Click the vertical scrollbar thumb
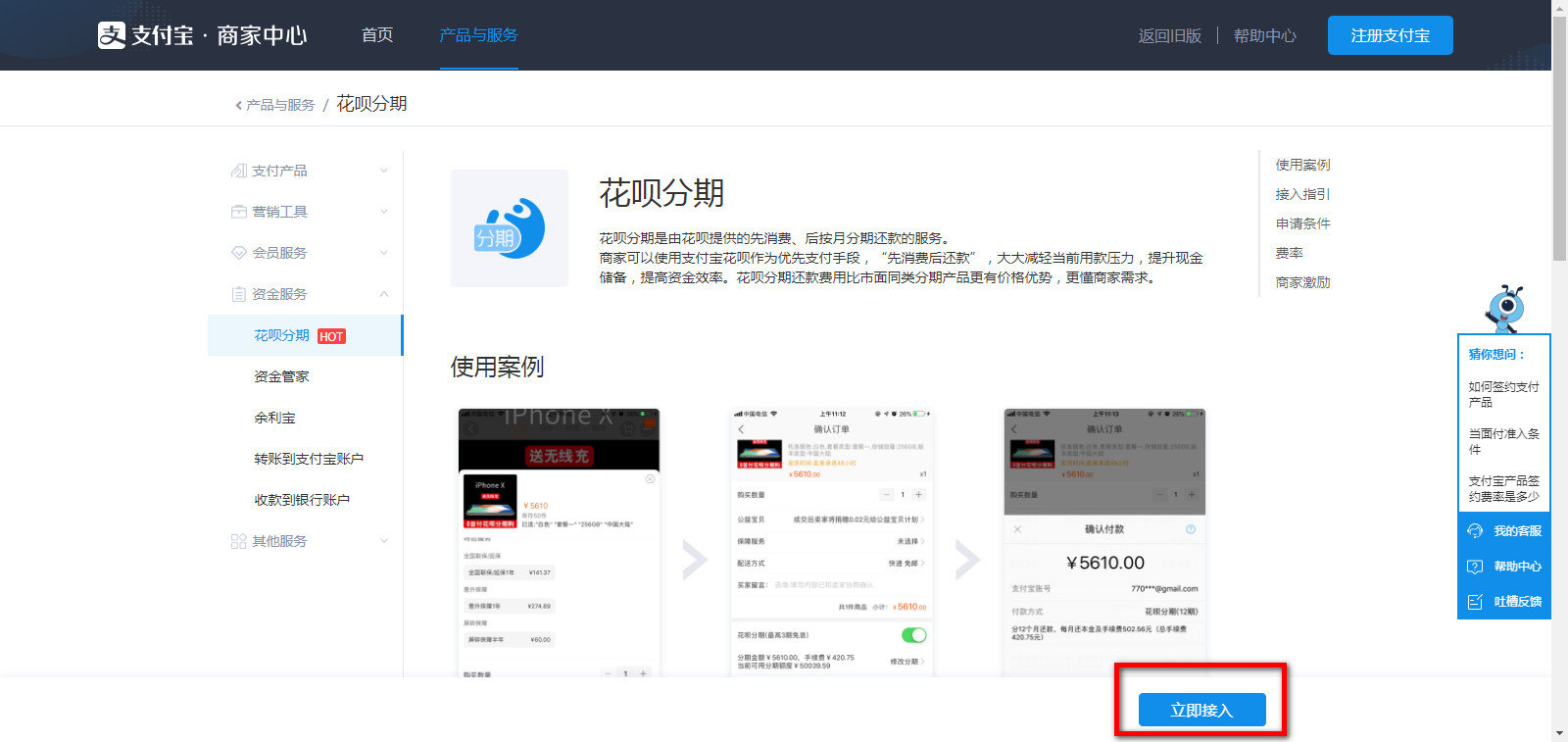This screenshot has height=742, width=1568. pos(1559,137)
